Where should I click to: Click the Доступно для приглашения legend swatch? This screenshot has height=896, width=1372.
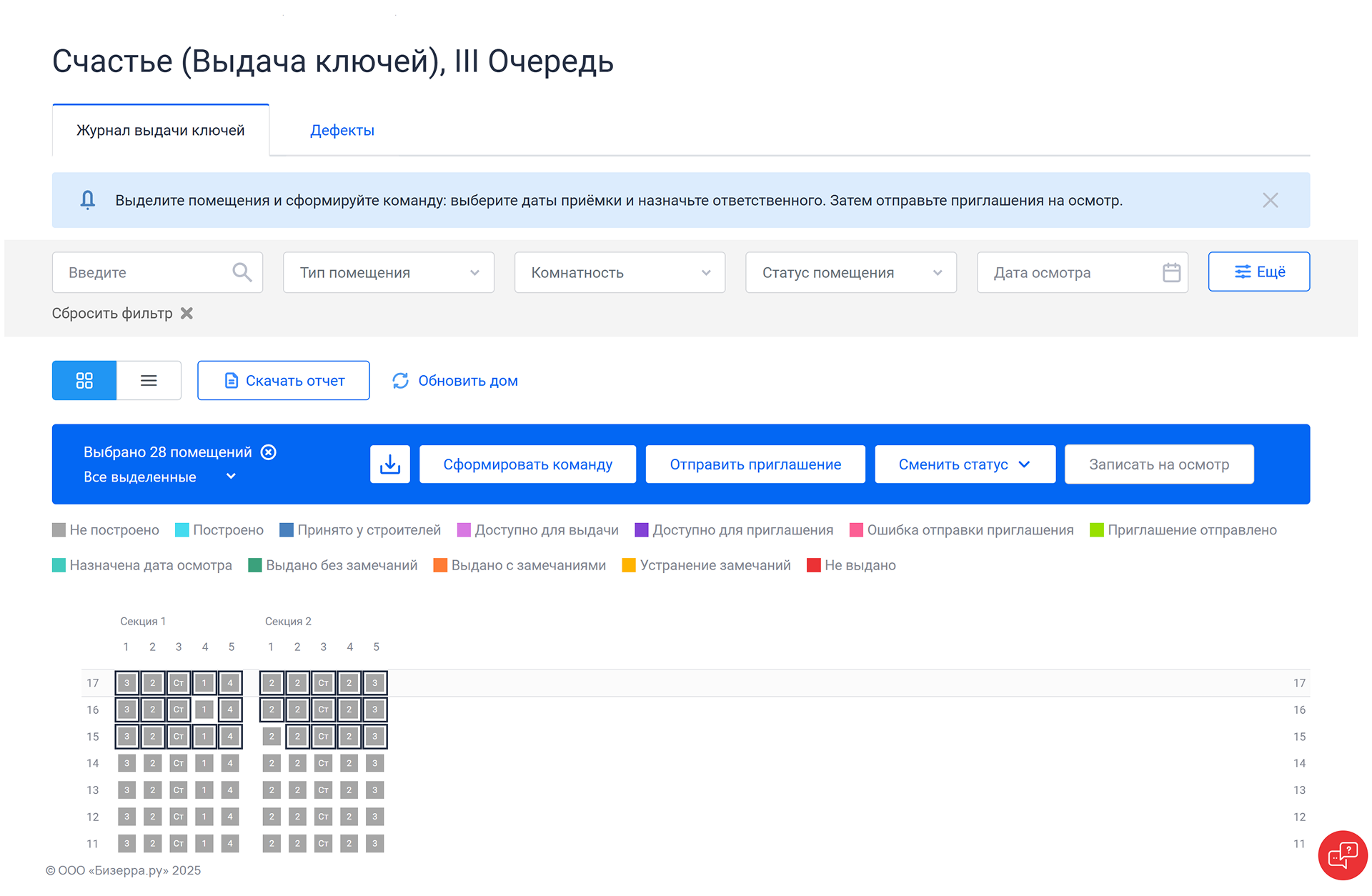[642, 530]
